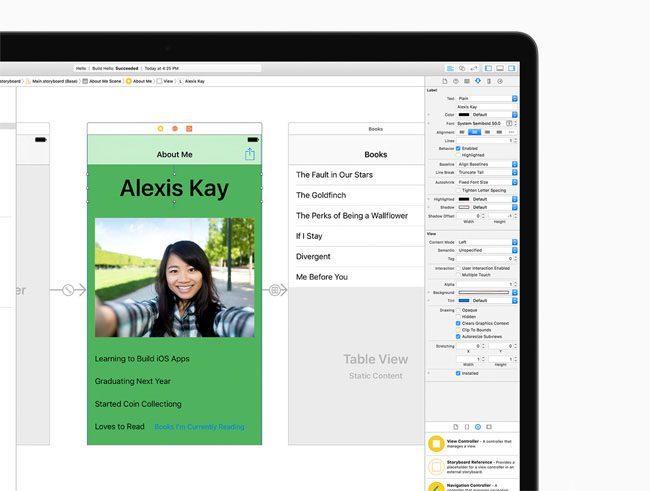Click the Books I'm Currently Reading button
650x491 pixels.
[199, 427]
